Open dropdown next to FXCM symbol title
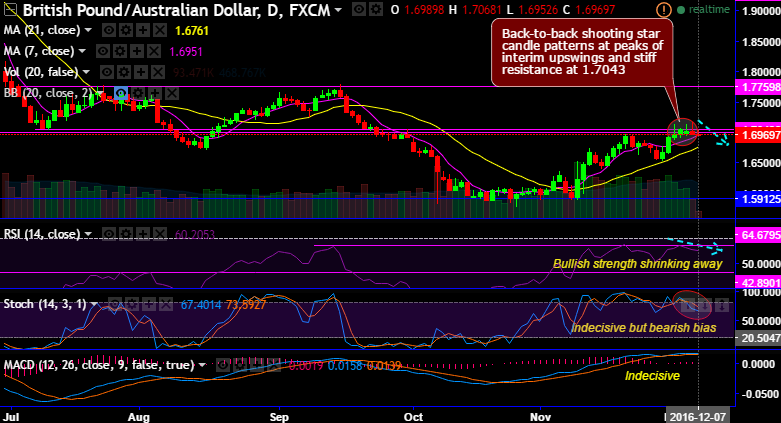 coord(338,9)
